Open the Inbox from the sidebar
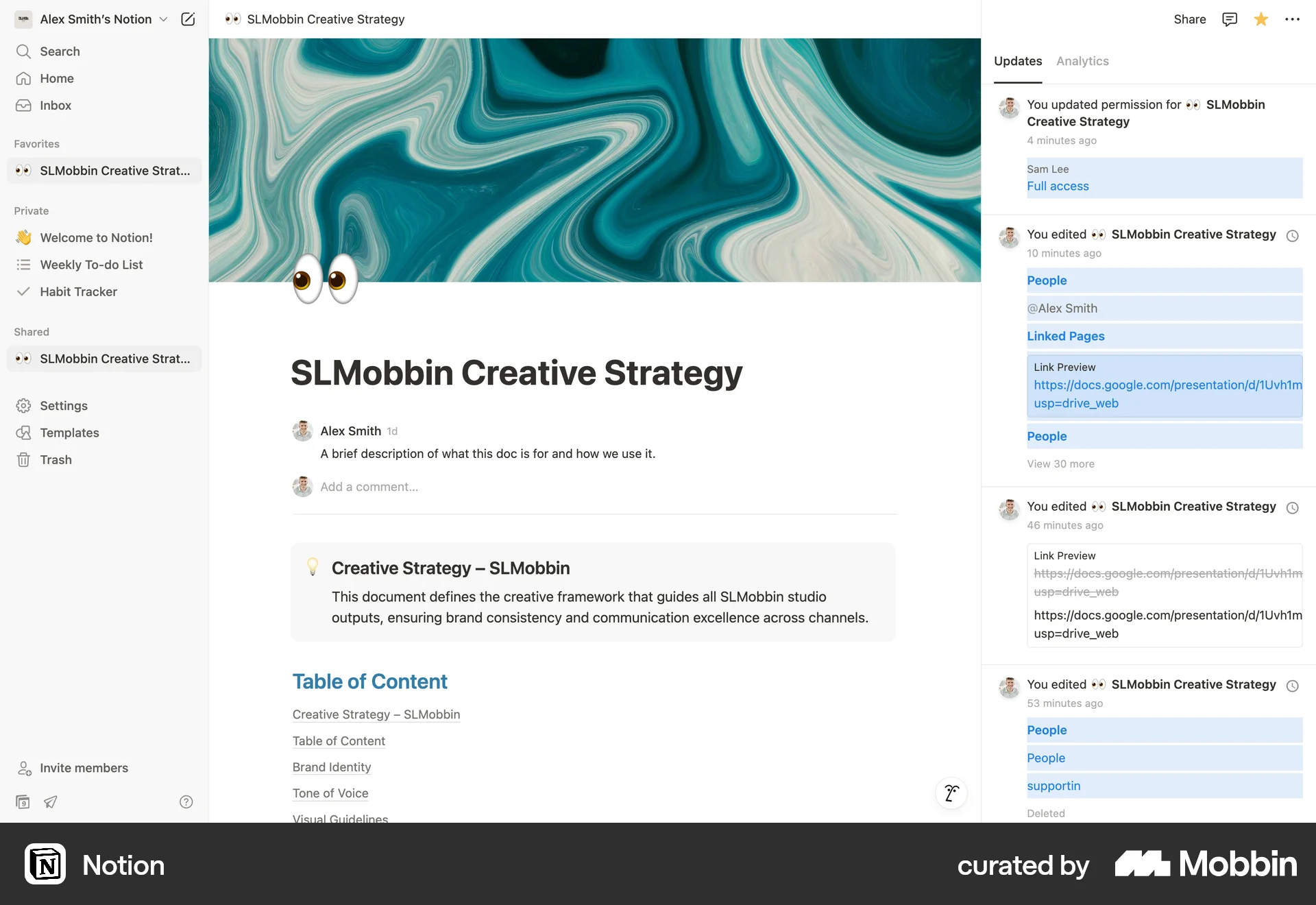The width and height of the screenshot is (1316, 905). pyautogui.click(x=56, y=105)
